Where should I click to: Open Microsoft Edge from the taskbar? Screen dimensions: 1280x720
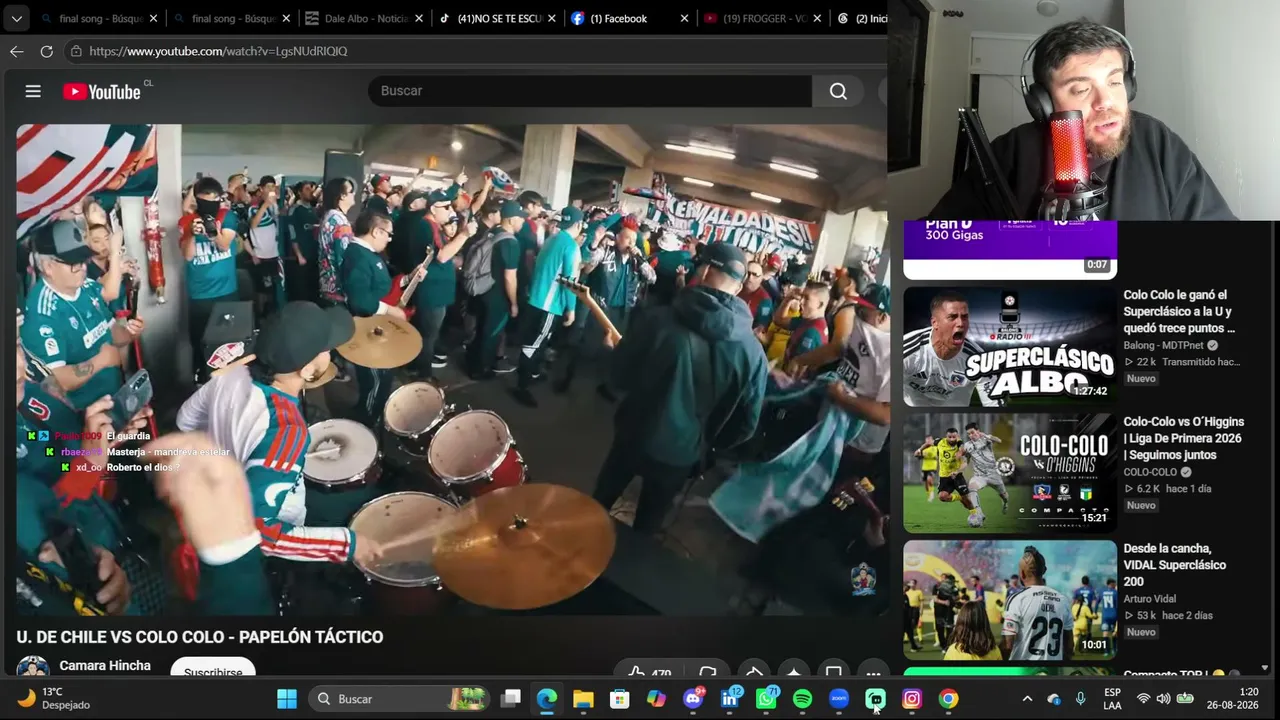pyautogui.click(x=547, y=699)
